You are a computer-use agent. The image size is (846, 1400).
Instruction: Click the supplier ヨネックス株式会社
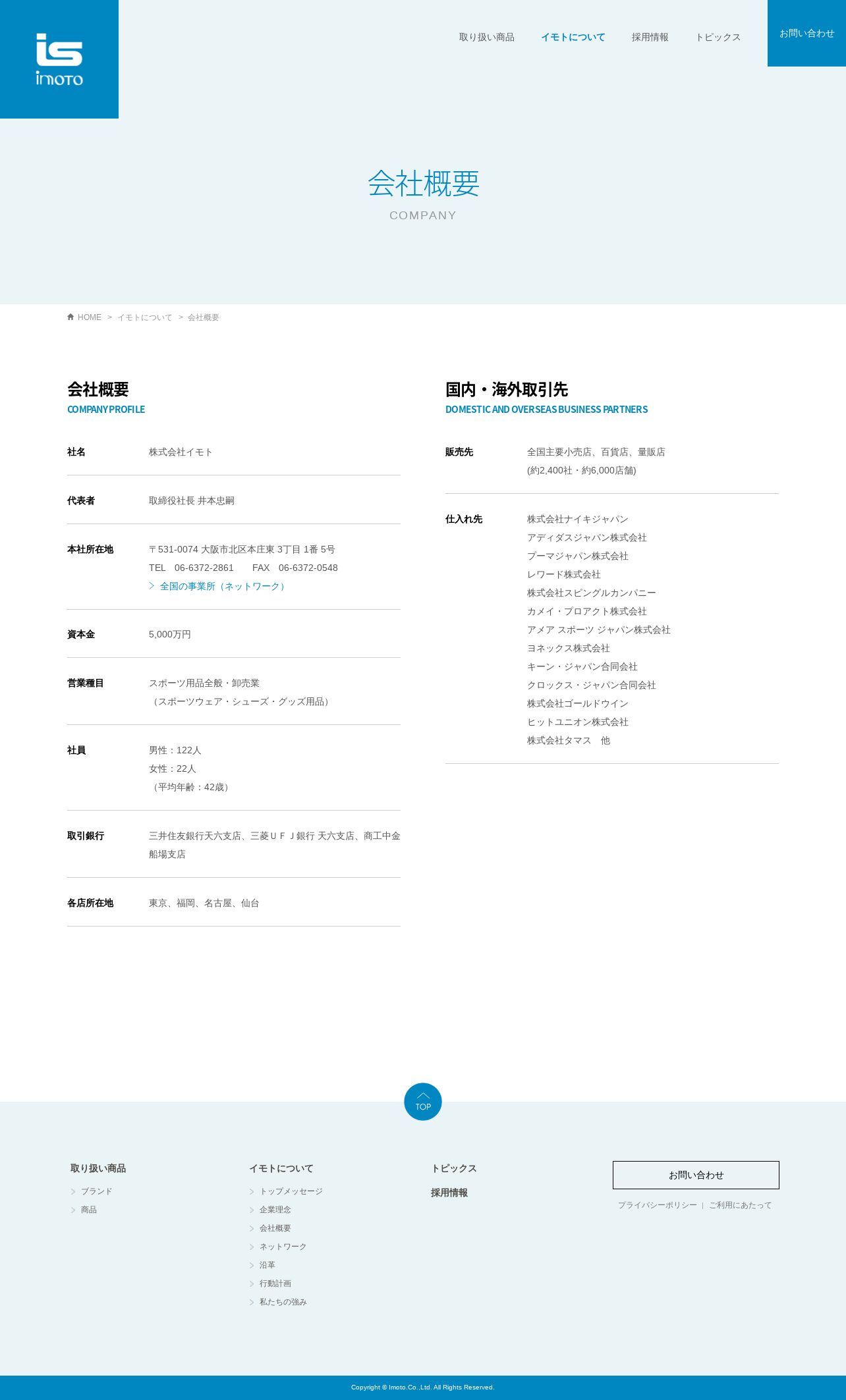(x=569, y=648)
